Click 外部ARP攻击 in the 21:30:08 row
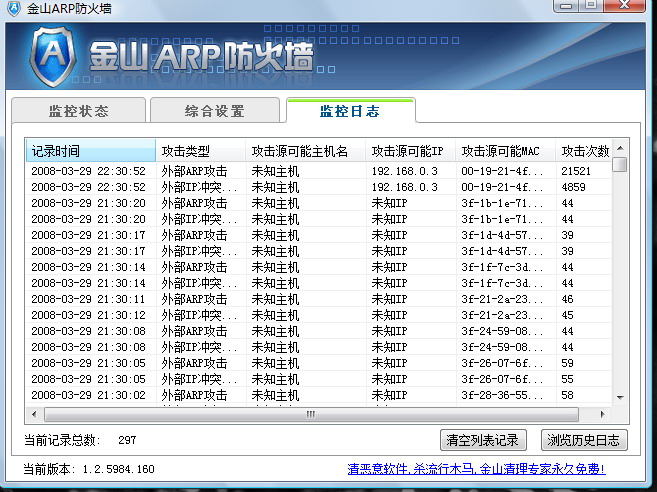This screenshot has height=492, width=657. [194, 331]
